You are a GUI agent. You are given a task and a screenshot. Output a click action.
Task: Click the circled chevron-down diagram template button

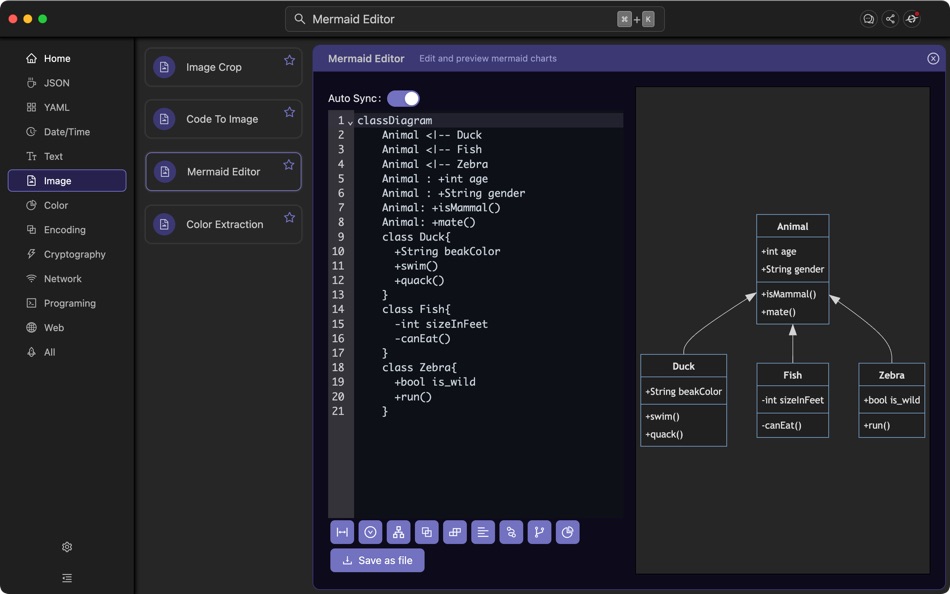point(370,532)
